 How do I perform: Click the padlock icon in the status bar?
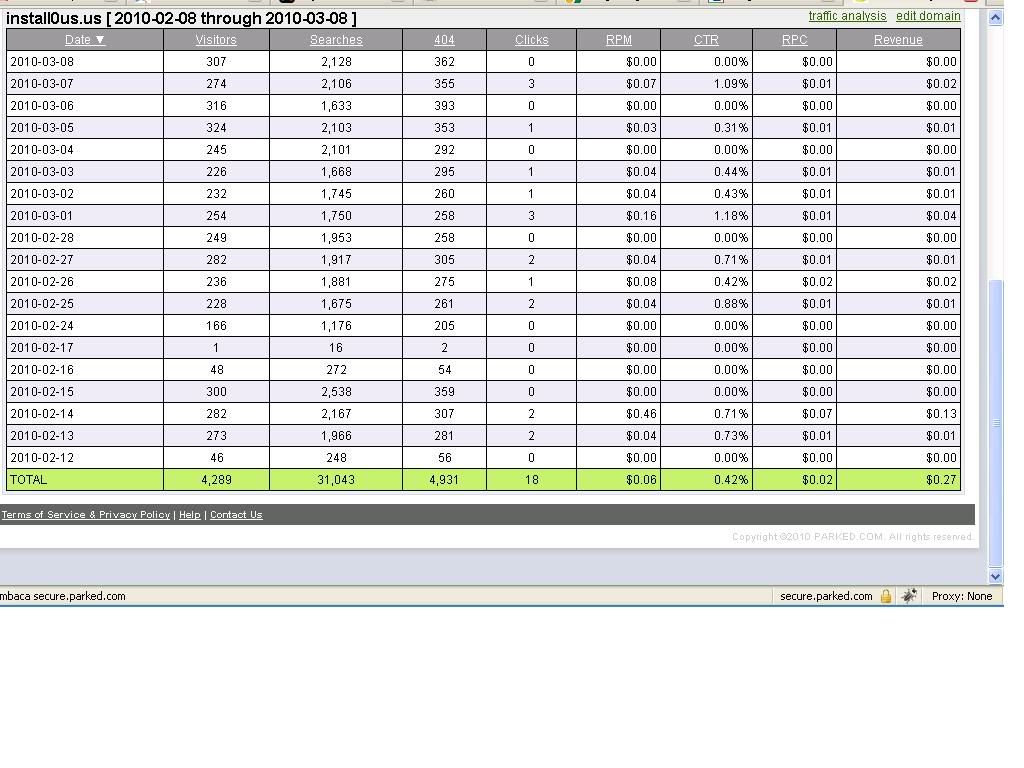(886, 596)
